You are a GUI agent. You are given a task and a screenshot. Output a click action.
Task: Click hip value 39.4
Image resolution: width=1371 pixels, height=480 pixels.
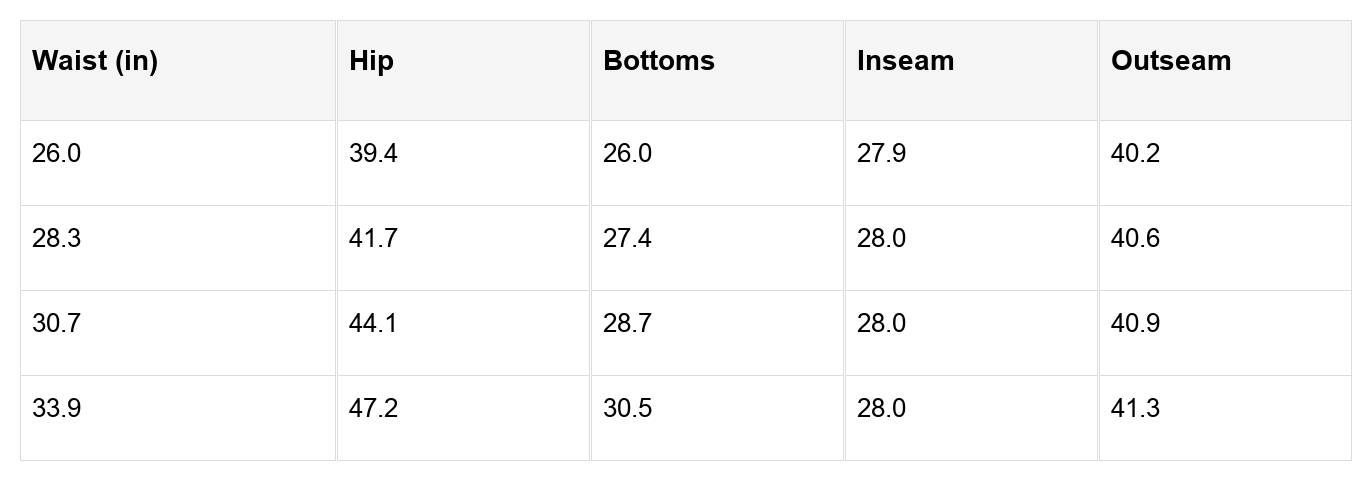[373, 154]
